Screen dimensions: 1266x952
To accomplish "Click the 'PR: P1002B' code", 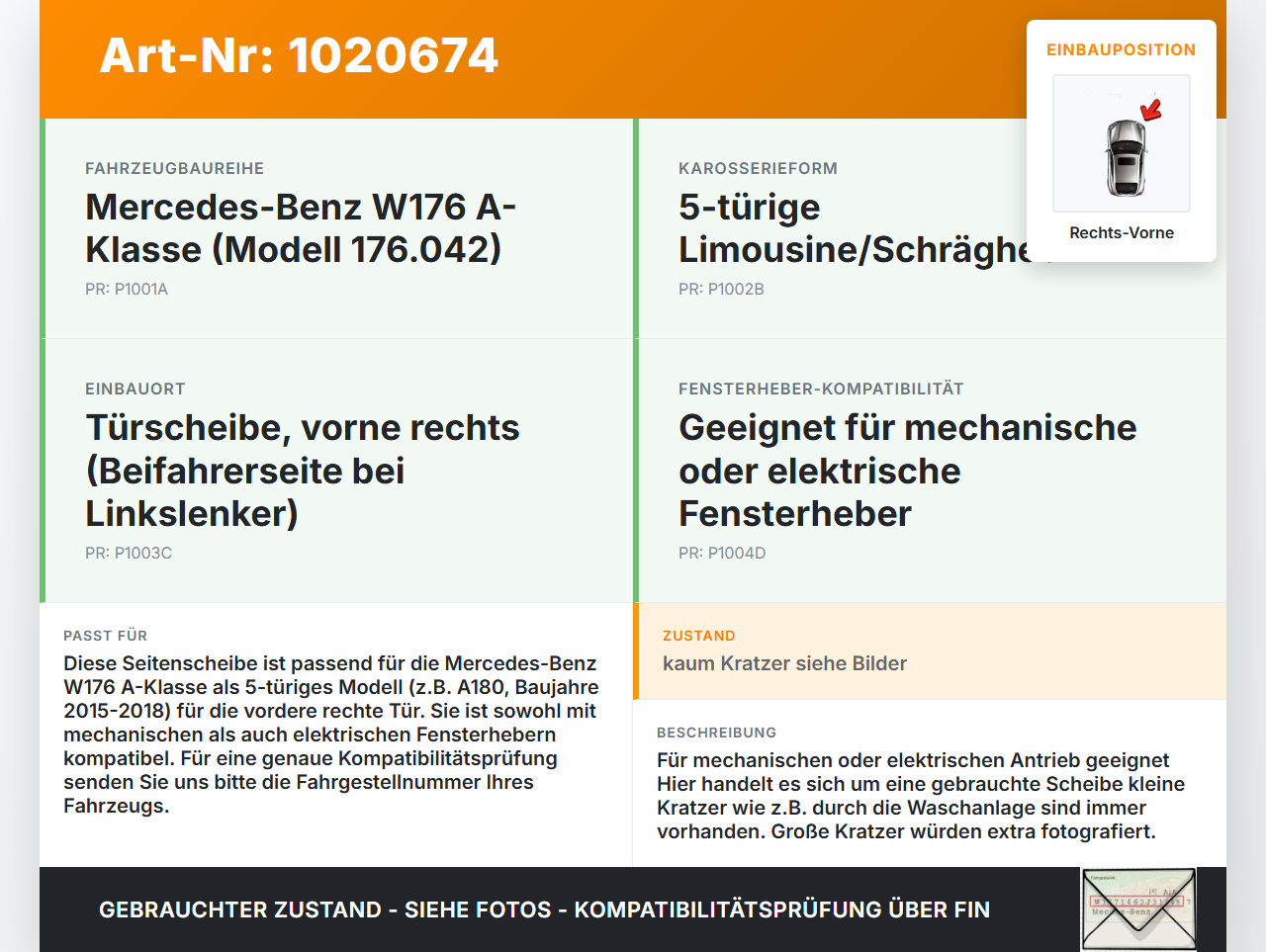I will click(x=721, y=289).
